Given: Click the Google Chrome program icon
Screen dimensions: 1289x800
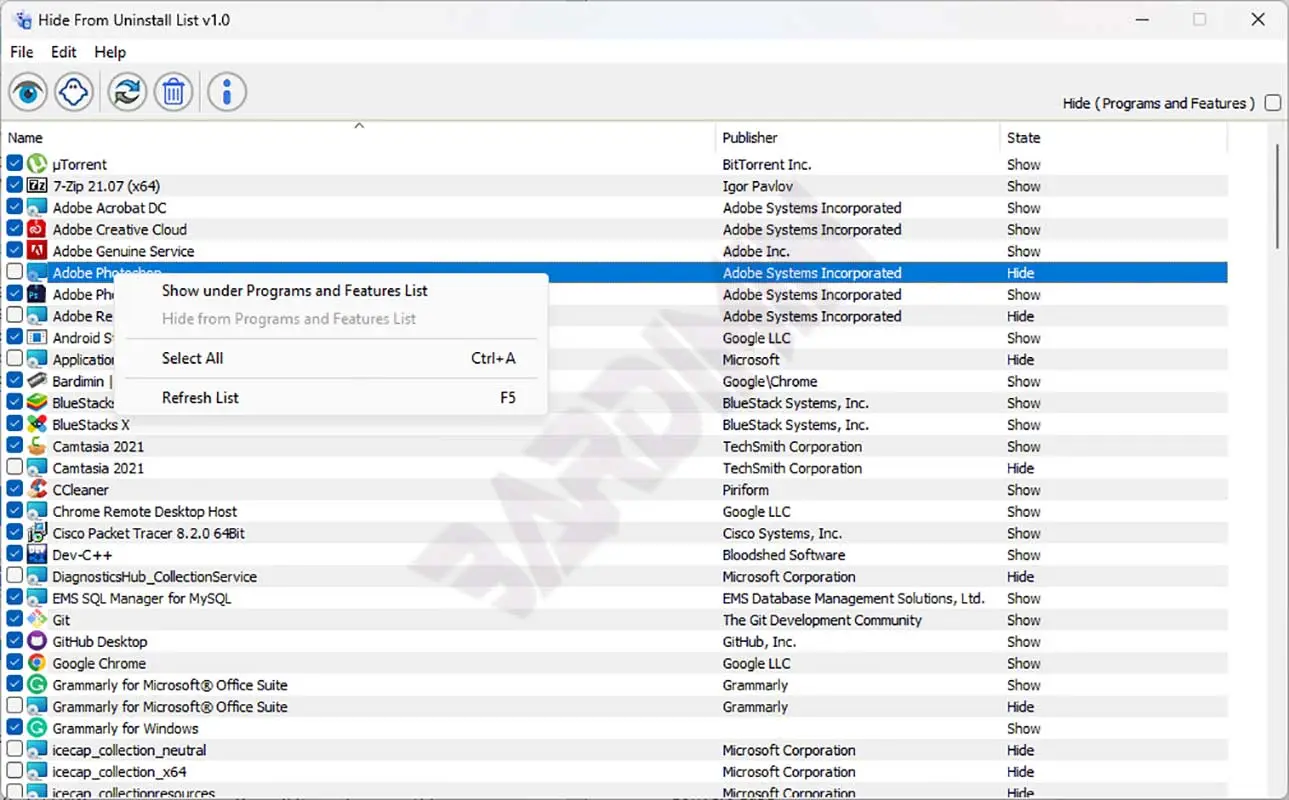Looking at the screenshot, I should 37,663.
